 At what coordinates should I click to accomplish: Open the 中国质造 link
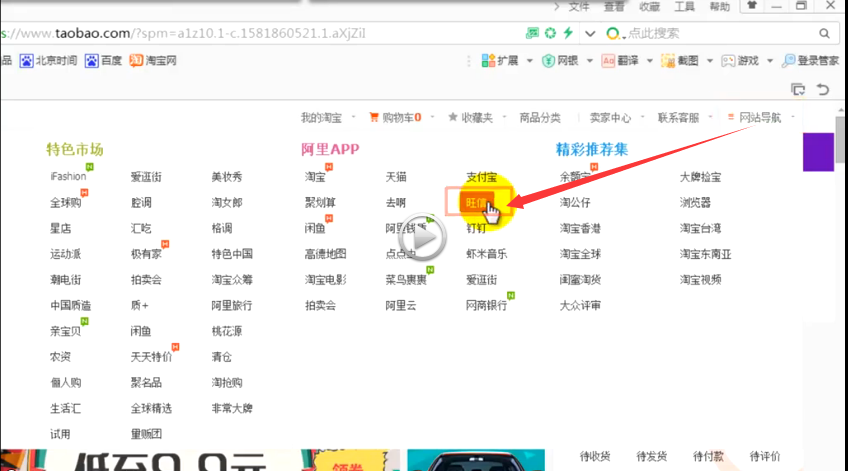[x=70, y=306]
